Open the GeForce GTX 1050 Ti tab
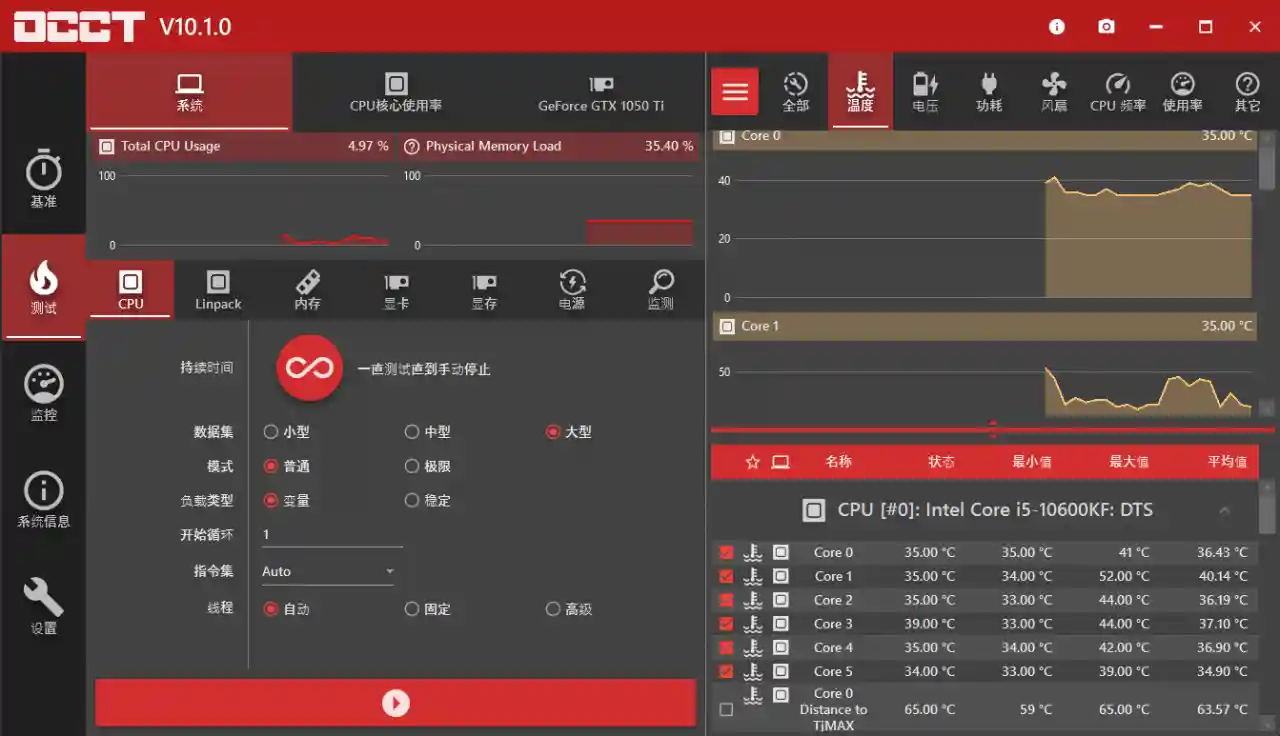1280x736 pixels. 601,91
